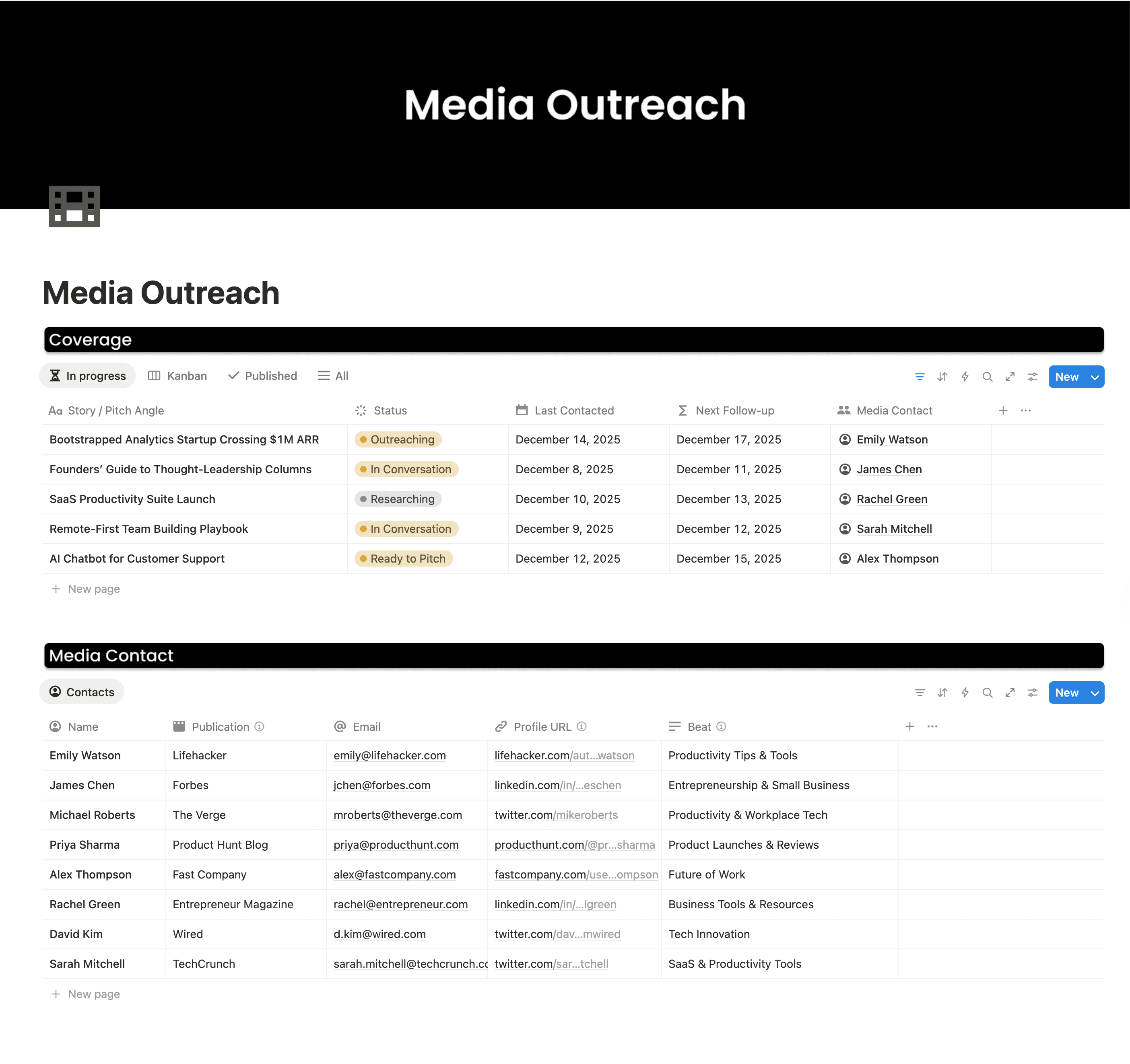Switch to the Published view tab

(x=263, y=376)
